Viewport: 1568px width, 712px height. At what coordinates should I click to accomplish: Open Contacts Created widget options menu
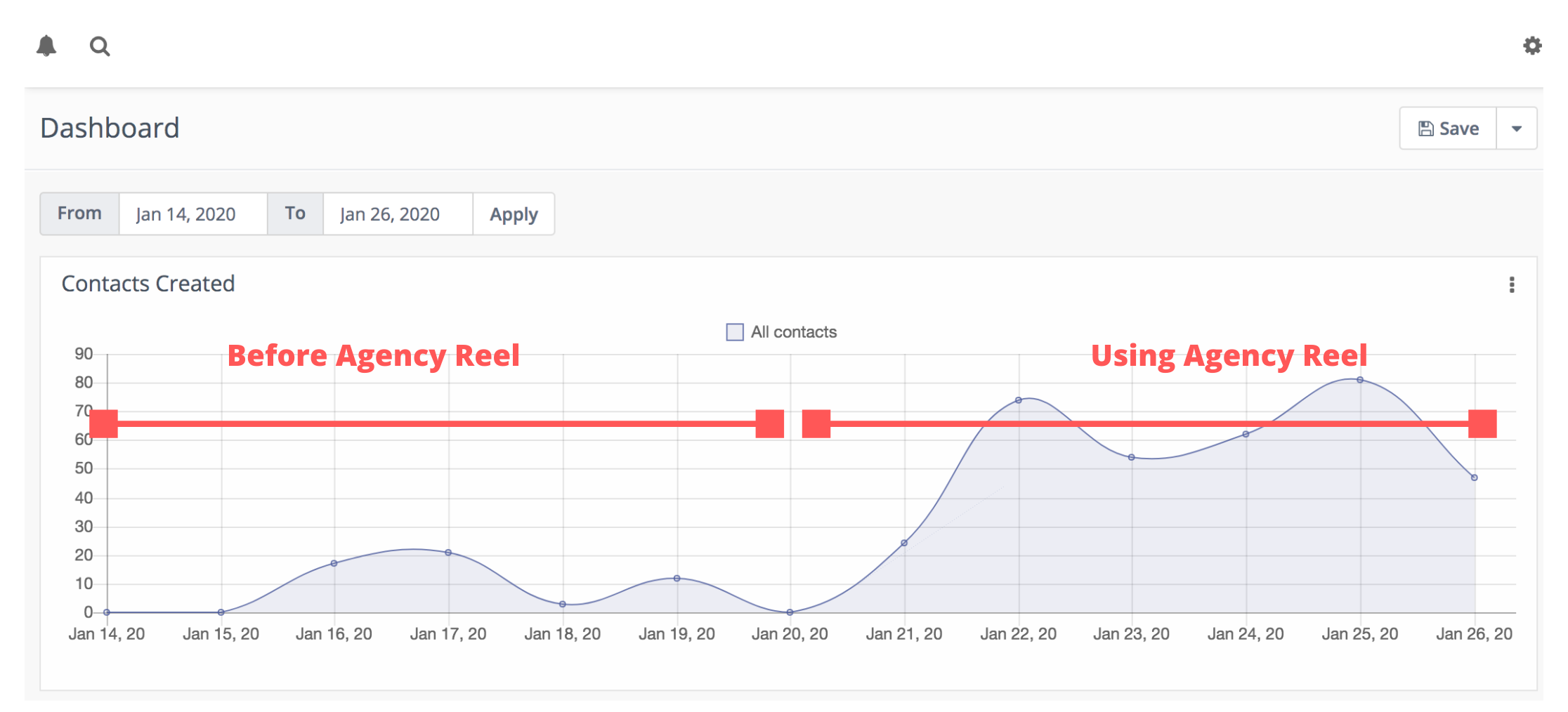(1512, 284)
